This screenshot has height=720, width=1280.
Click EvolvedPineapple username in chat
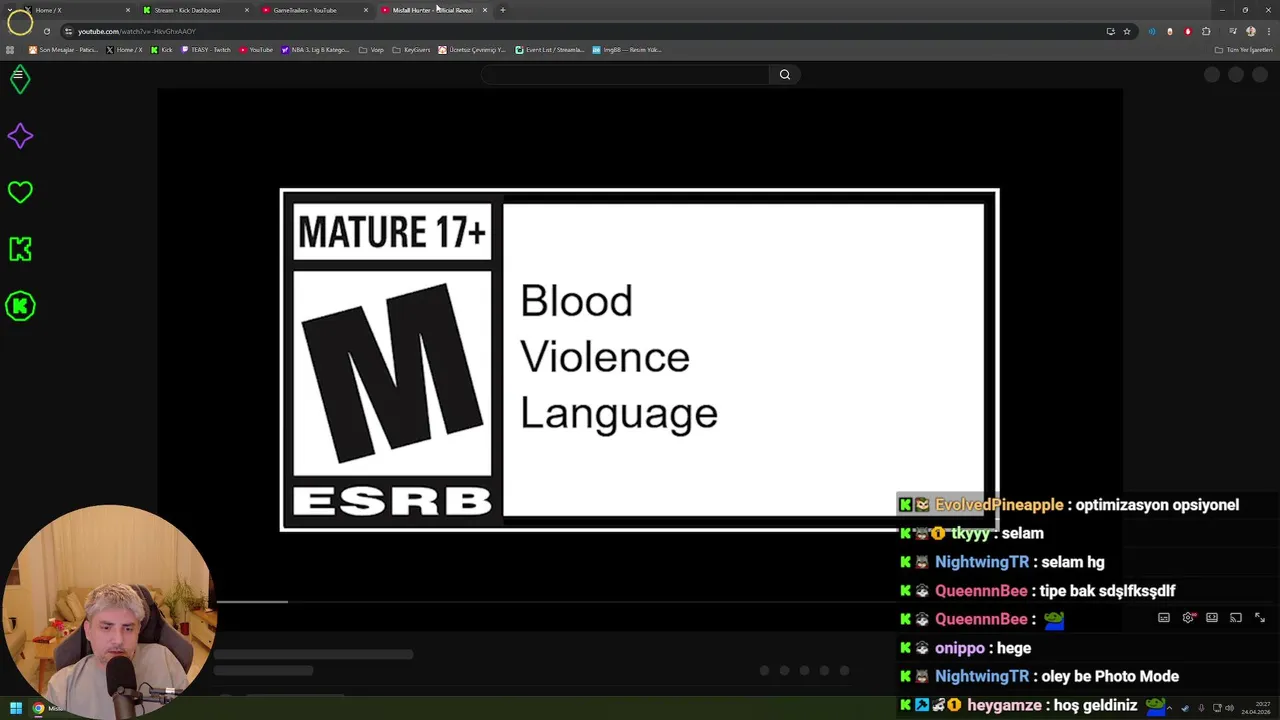click(999, 505)
